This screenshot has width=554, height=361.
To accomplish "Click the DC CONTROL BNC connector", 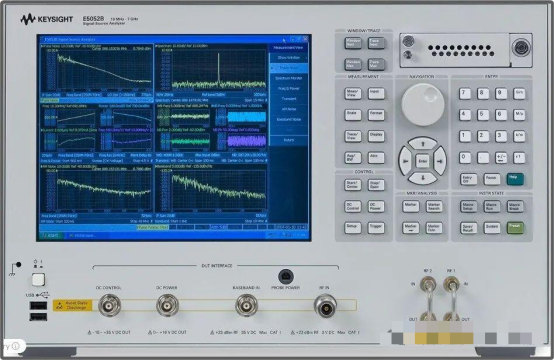I will [110, 305].
